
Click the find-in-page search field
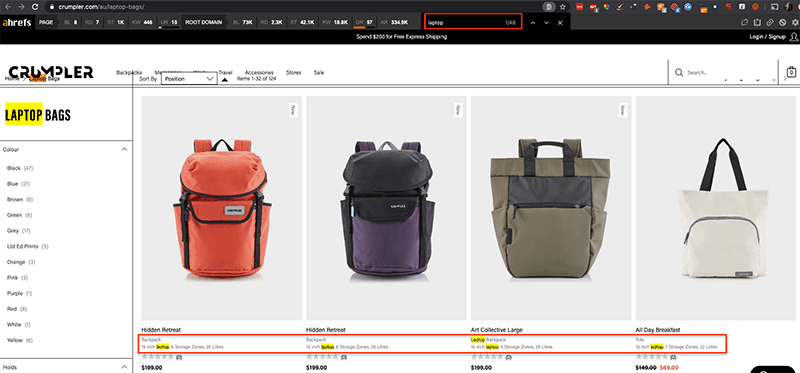point(472,22)
